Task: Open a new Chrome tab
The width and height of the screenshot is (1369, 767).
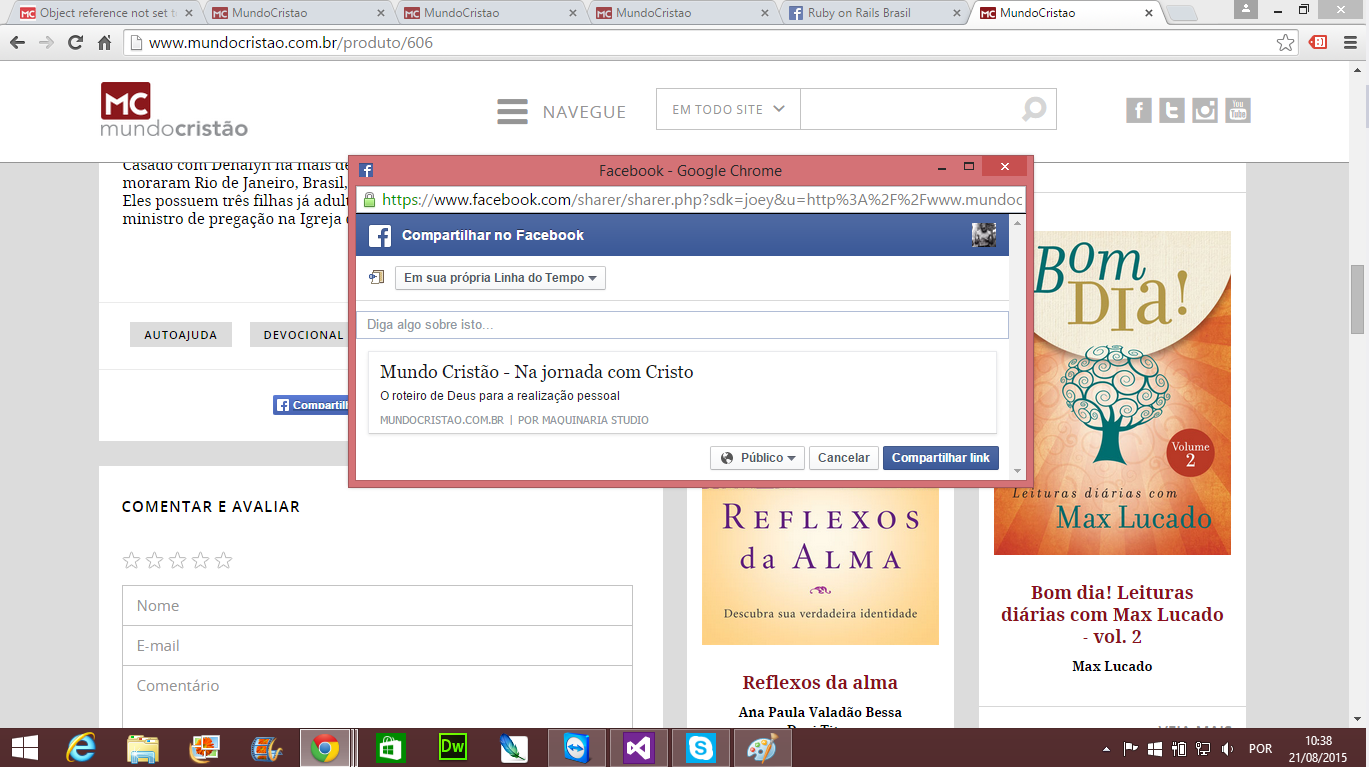Action: (x=1181, y=14)
